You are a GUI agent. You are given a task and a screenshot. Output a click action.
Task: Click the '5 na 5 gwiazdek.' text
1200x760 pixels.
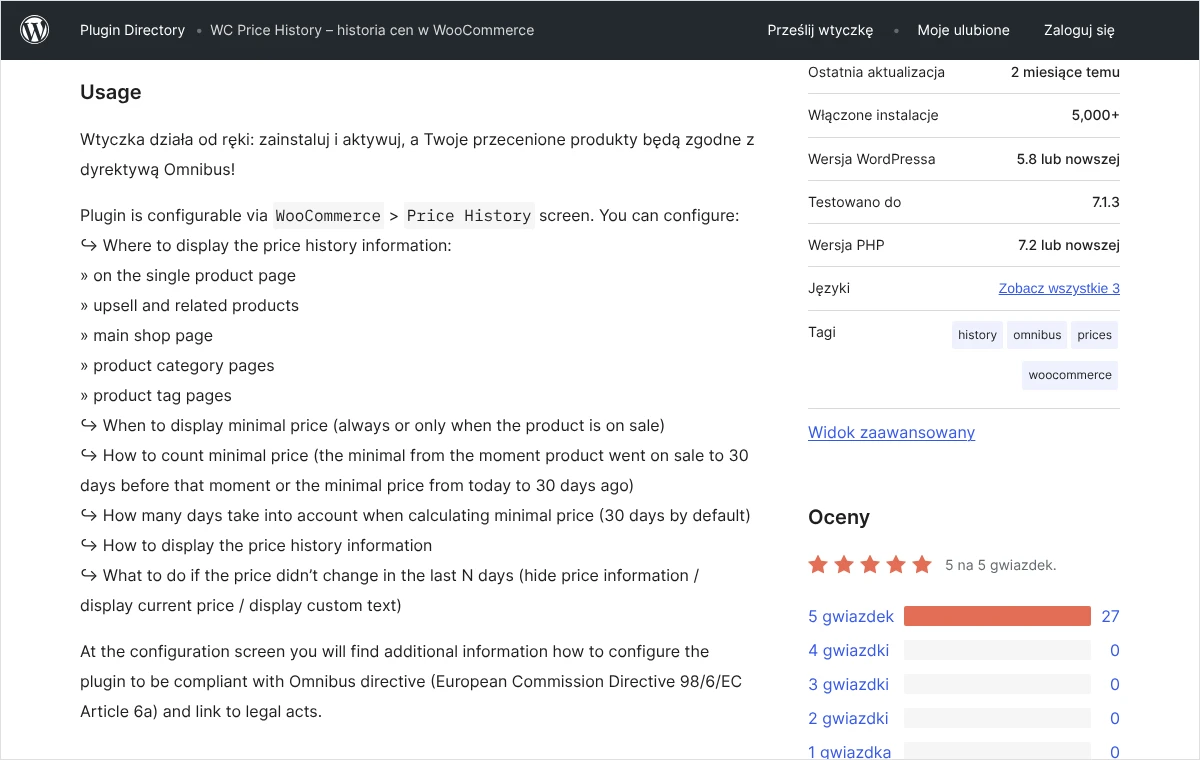click(x=1000, y=565)
